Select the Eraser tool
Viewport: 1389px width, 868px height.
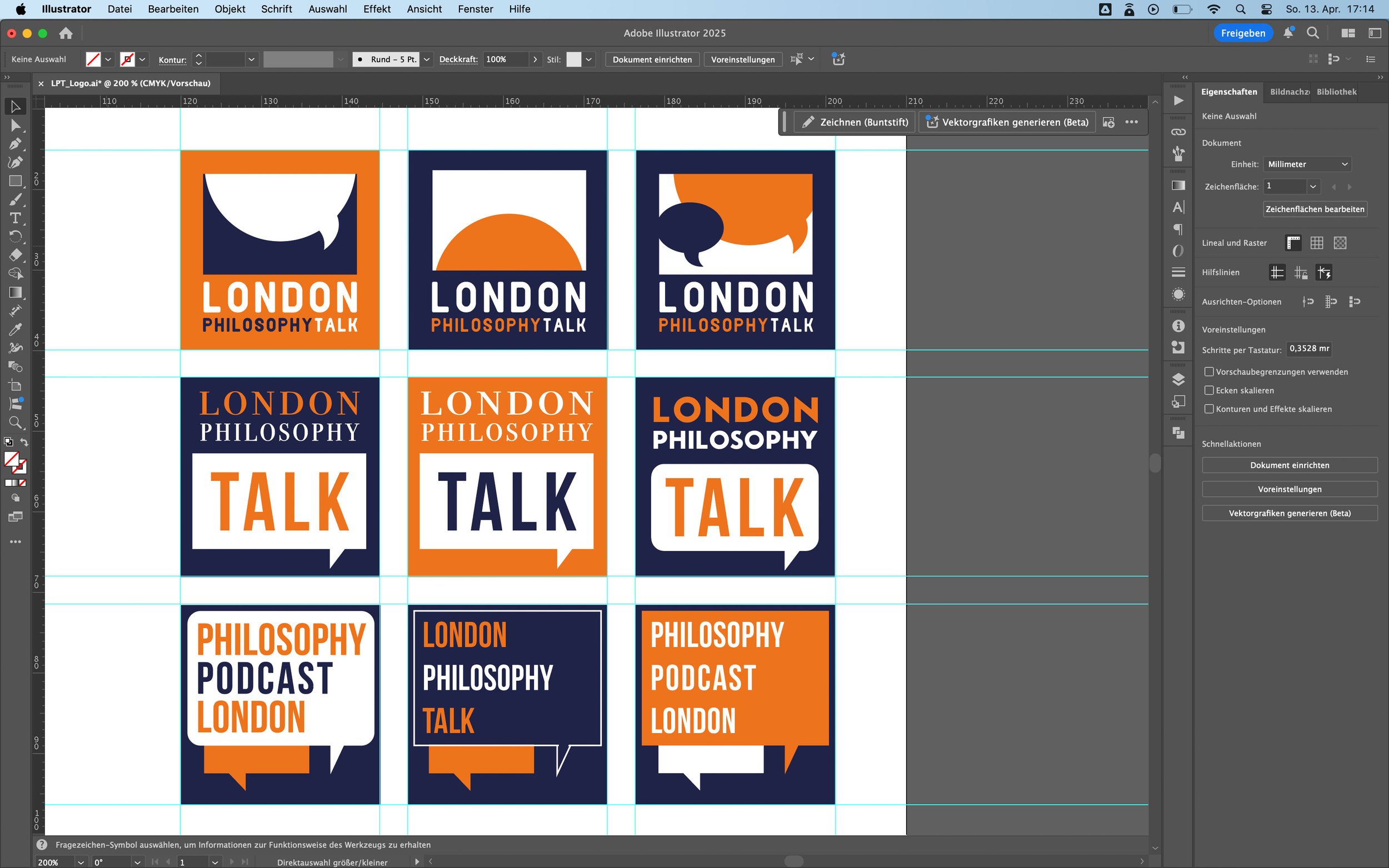click(x=16, y=255)
